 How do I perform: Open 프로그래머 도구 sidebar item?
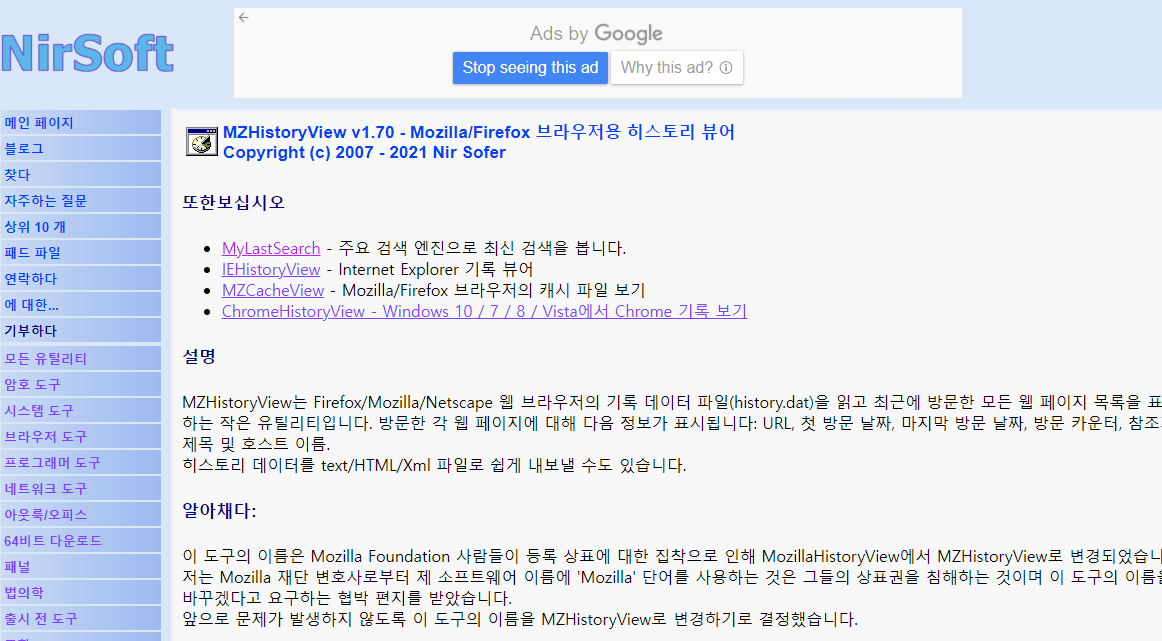(x=80, y=462)
